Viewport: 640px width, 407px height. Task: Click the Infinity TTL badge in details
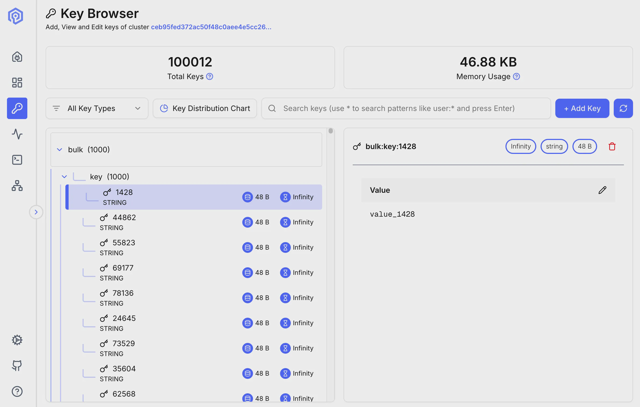pos(520,147)
